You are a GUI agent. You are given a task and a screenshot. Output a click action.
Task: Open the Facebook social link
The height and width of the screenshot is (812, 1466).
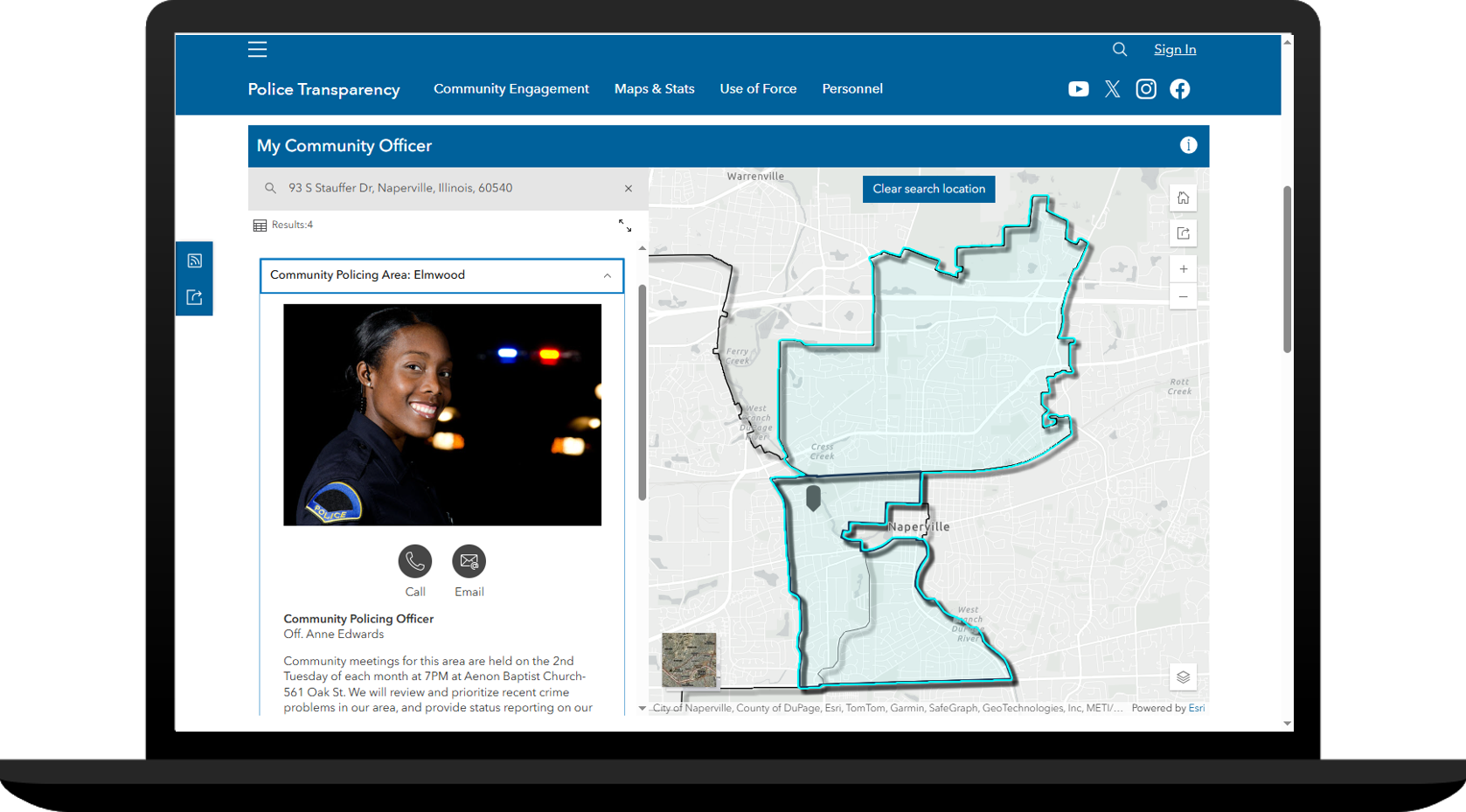point(1180,89)
